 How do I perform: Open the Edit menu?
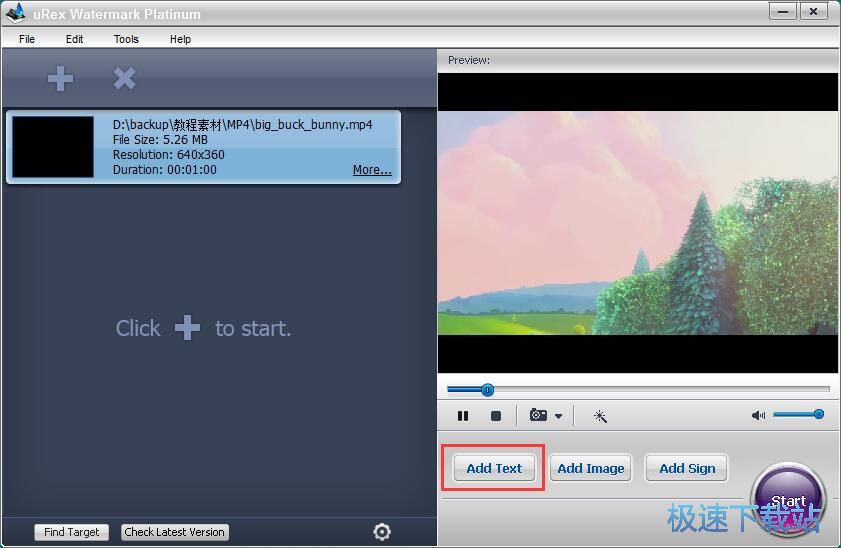point(75,39)
